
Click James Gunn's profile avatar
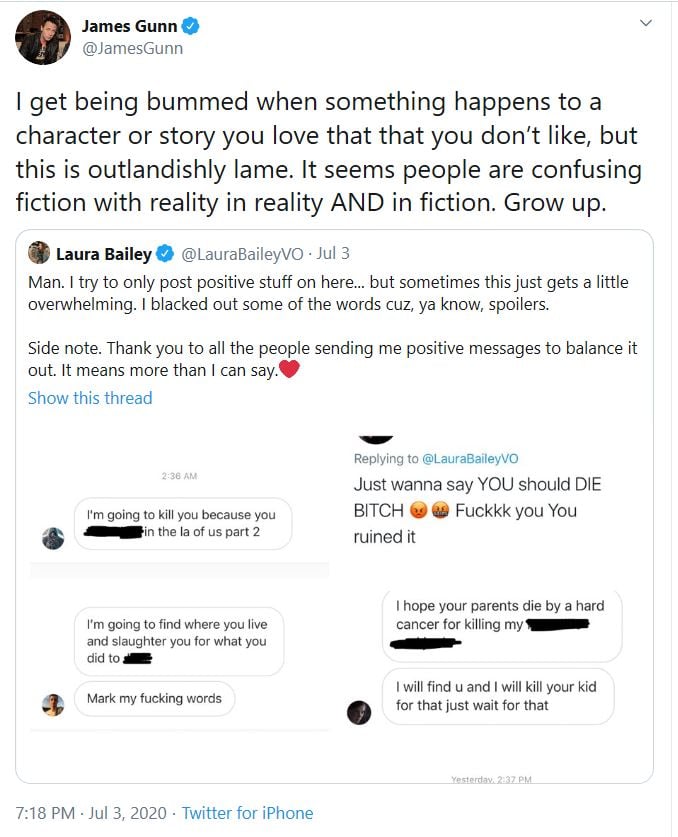coord(43,38)
